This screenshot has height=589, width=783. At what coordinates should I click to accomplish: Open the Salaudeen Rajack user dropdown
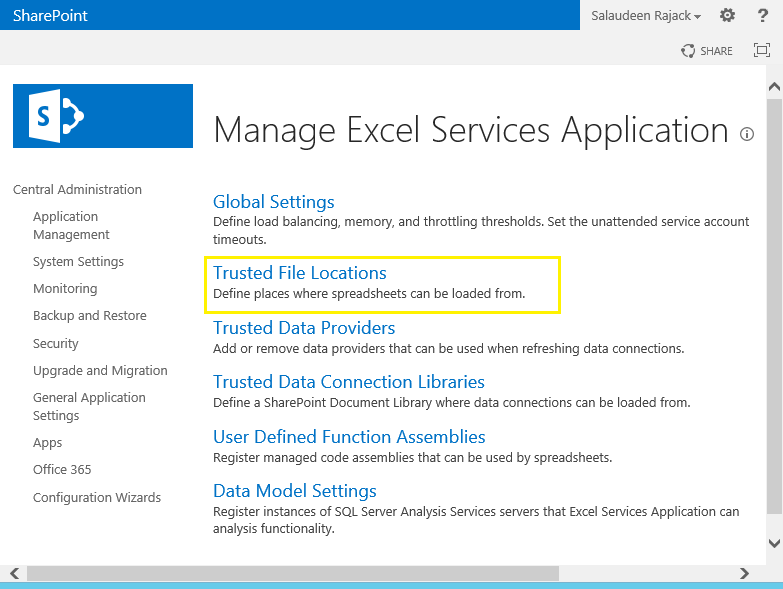[646, 15]
